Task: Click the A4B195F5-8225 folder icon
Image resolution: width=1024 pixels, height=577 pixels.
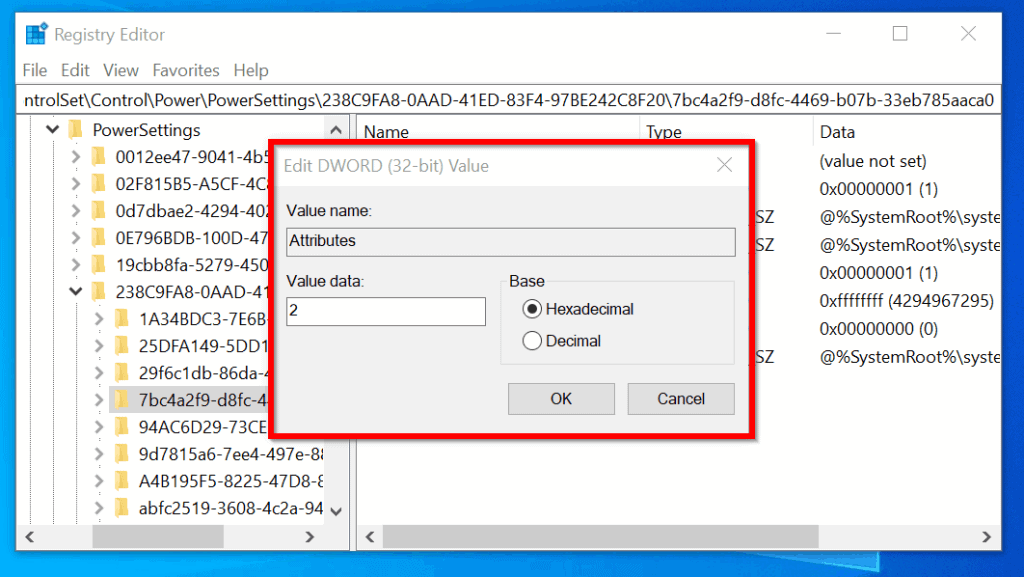Action: (122, 481)
